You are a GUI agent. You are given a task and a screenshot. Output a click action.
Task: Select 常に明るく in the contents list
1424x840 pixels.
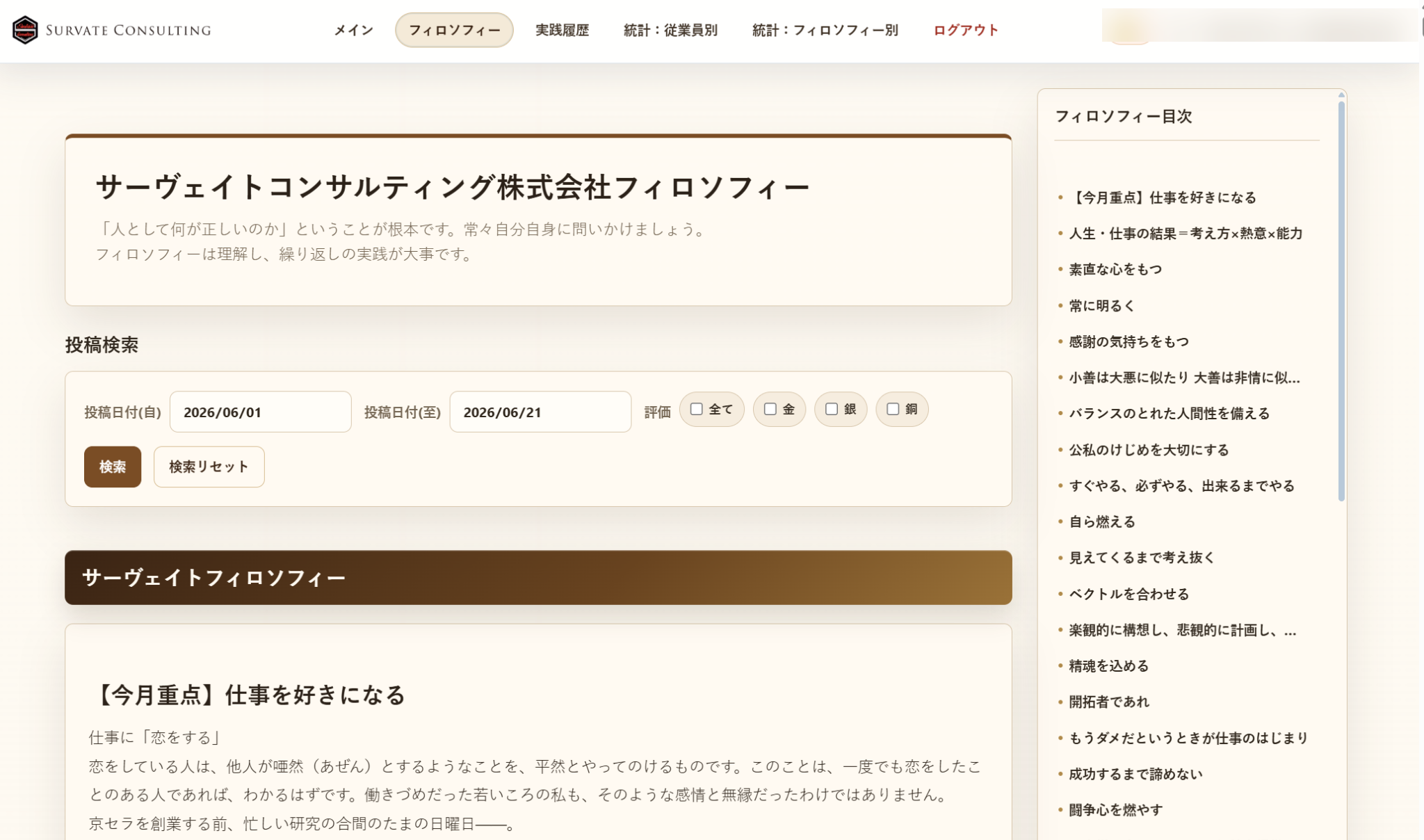(1102, 305)
